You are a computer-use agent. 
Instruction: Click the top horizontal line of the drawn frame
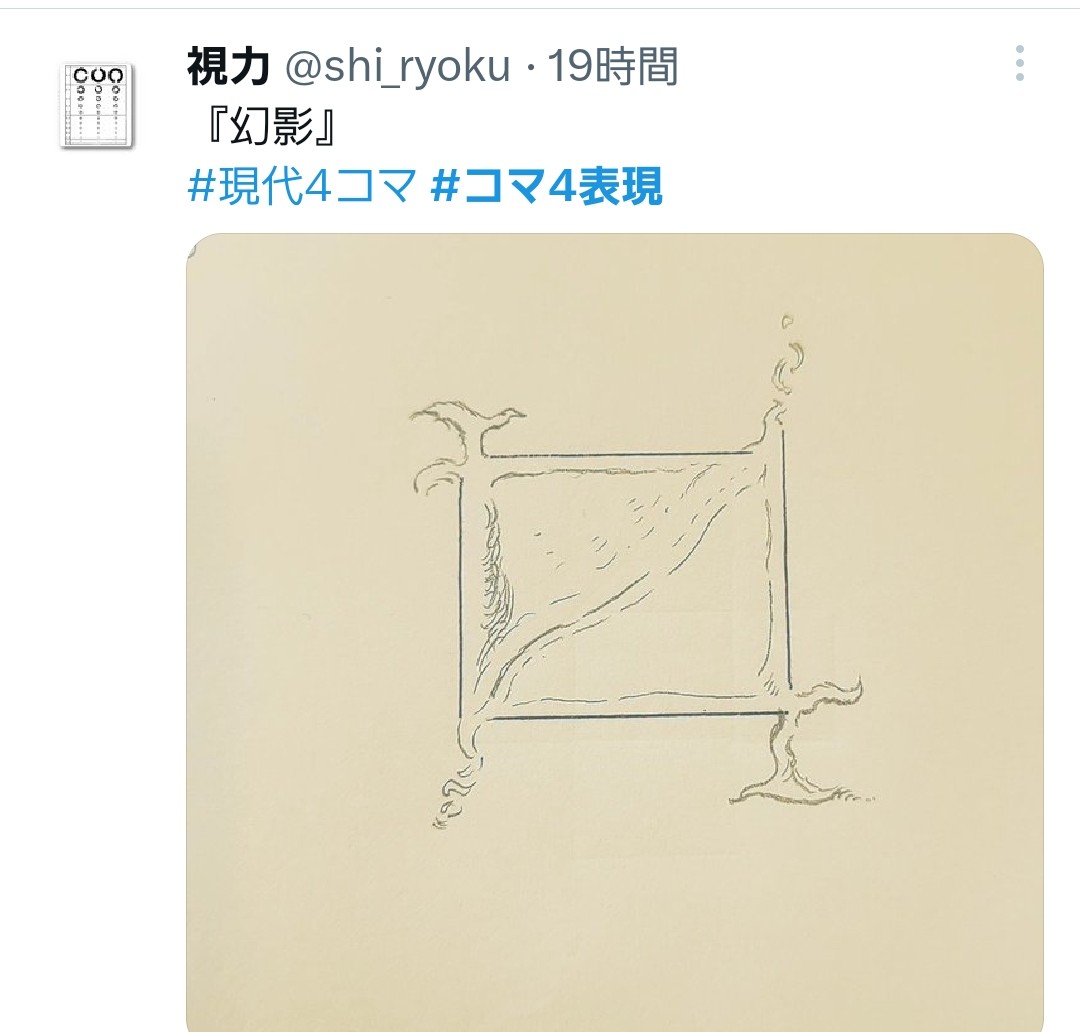point(615,454)
